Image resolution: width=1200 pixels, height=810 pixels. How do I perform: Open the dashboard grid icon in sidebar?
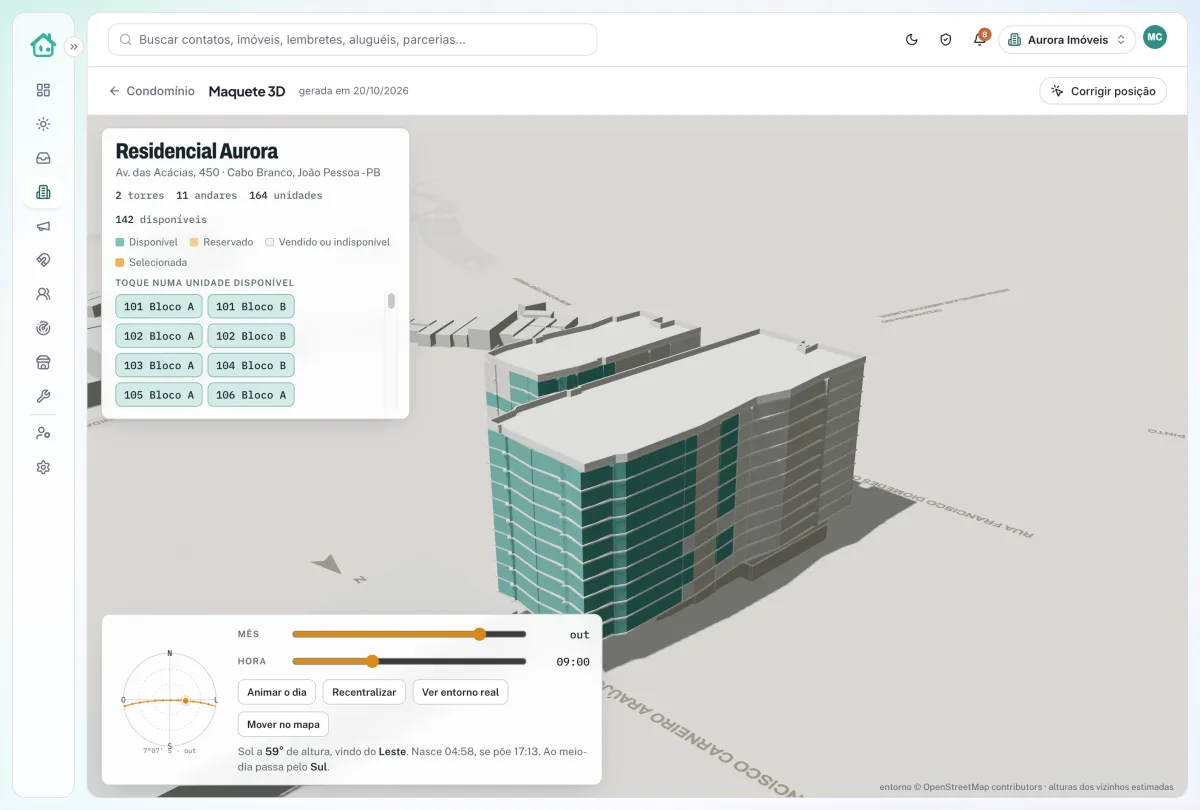43,90
